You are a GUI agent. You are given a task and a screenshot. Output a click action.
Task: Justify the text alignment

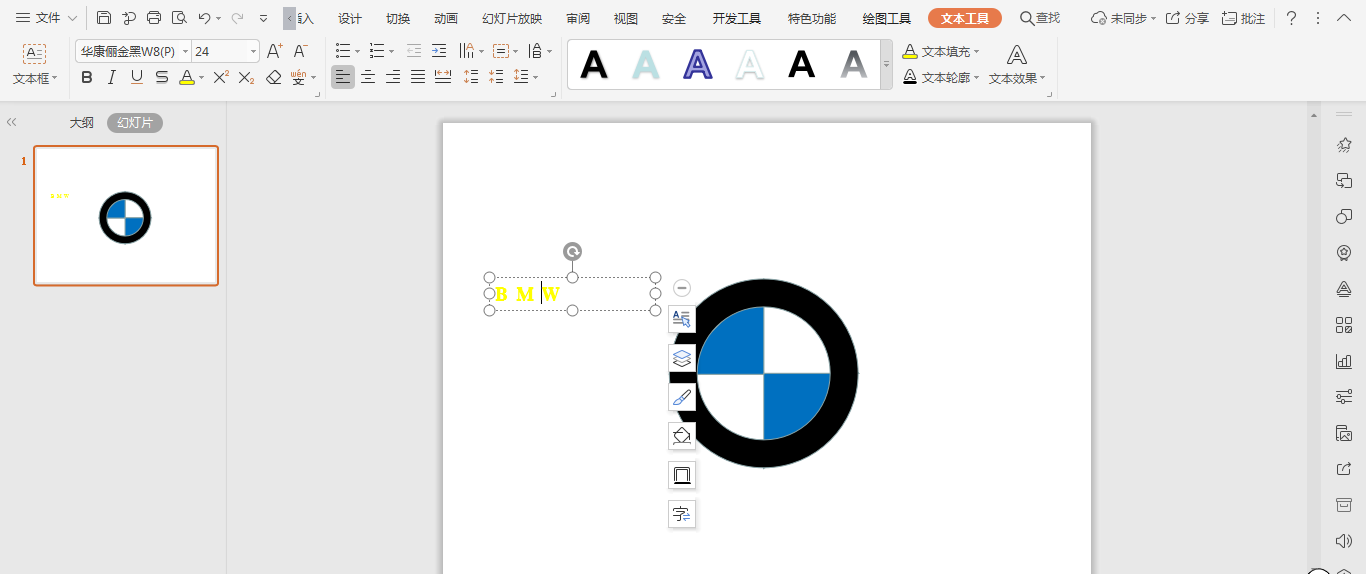pyautogui.click(x=418, y=77)
